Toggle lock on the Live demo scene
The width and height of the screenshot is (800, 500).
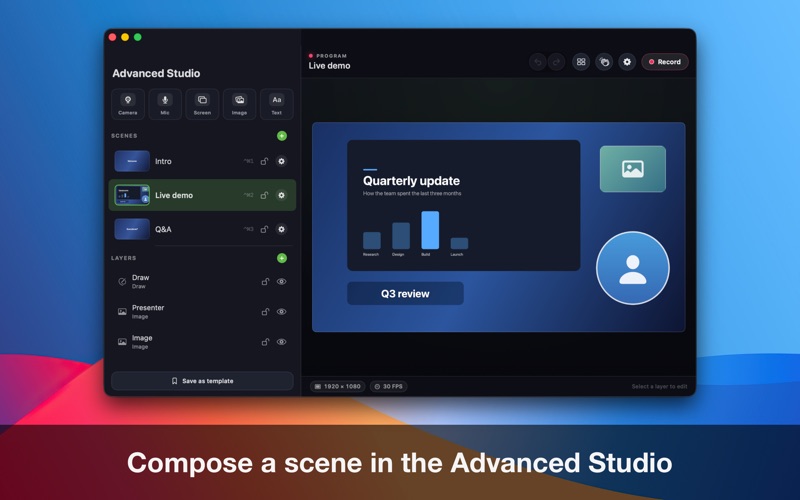(x=264, y=195)
